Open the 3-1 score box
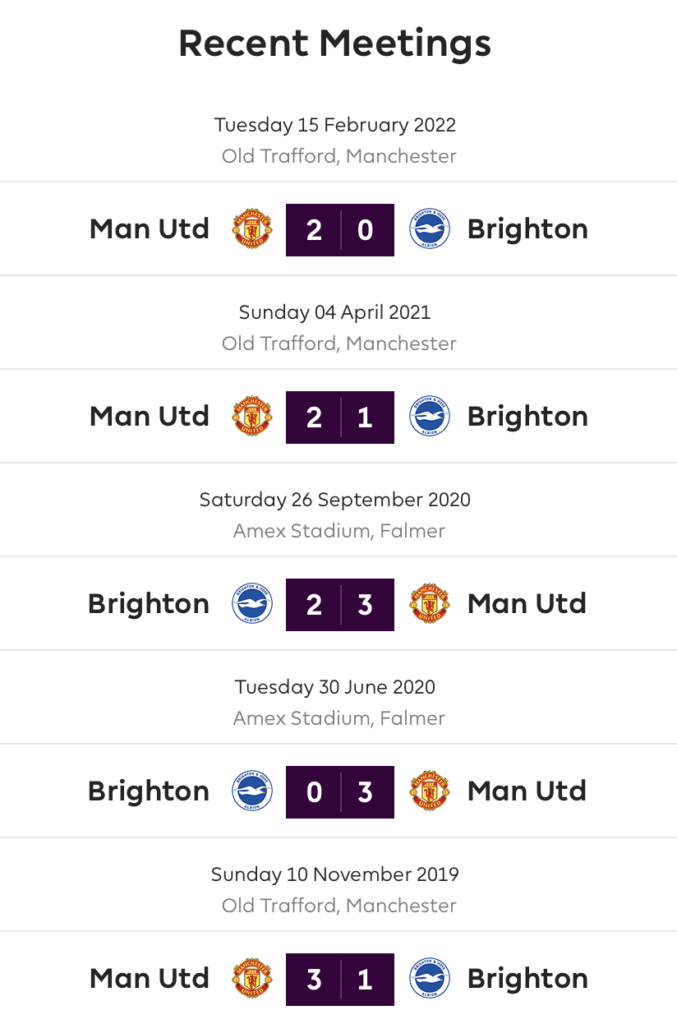The width and height of the screenshot is (677, 1024). (x=340, y=980)
